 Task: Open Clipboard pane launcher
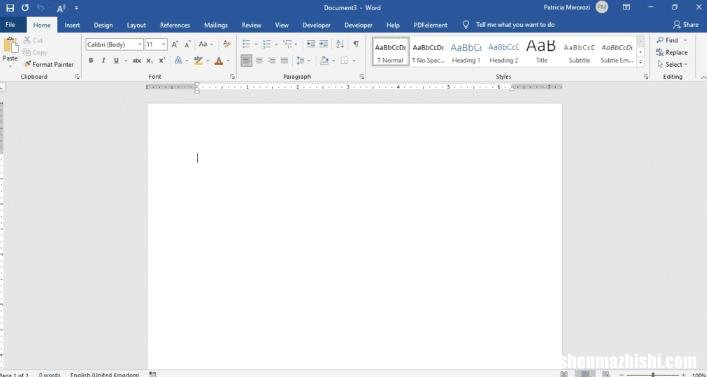[78, 77]
